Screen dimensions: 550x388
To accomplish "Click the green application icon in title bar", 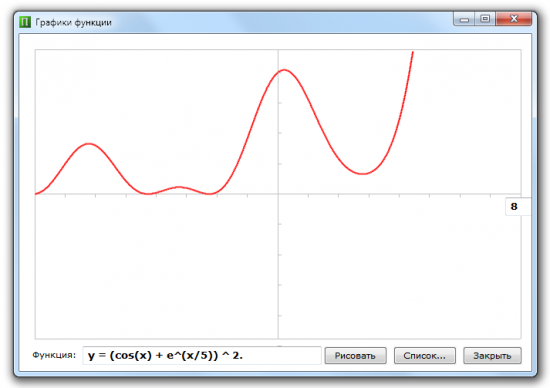I will click(x=25, y=22).
